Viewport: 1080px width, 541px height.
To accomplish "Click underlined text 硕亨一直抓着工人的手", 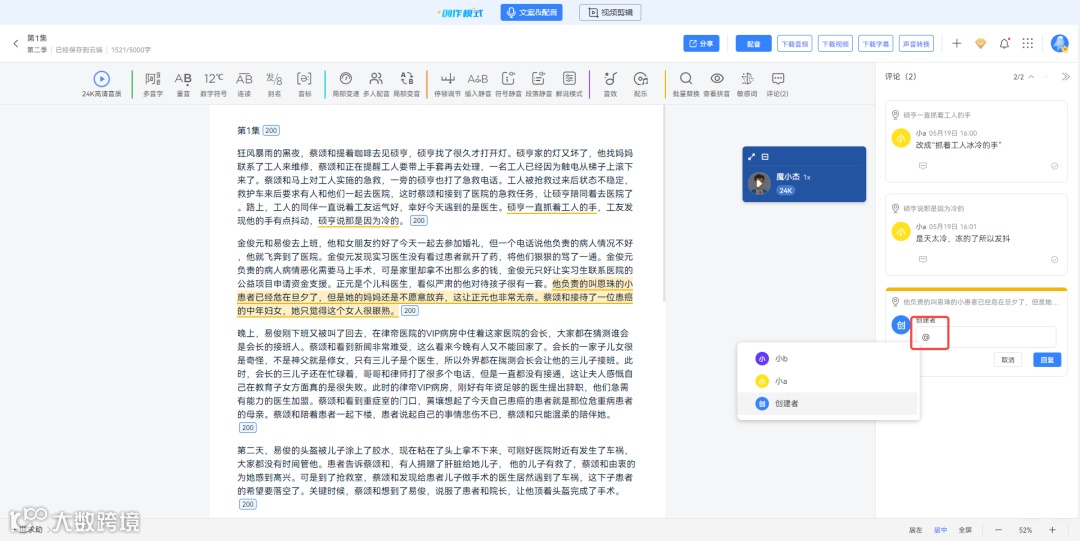I will tap(552, 207).
